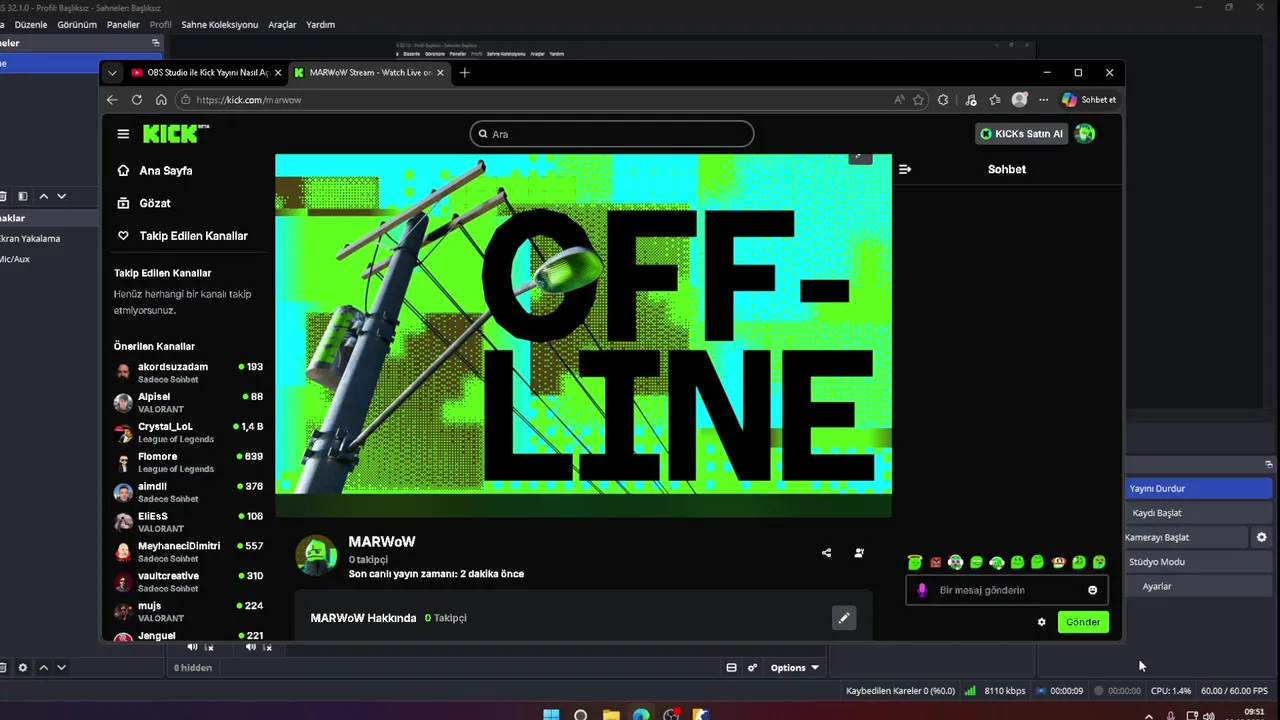Click Yayını Durdur button

[1198, 489]
